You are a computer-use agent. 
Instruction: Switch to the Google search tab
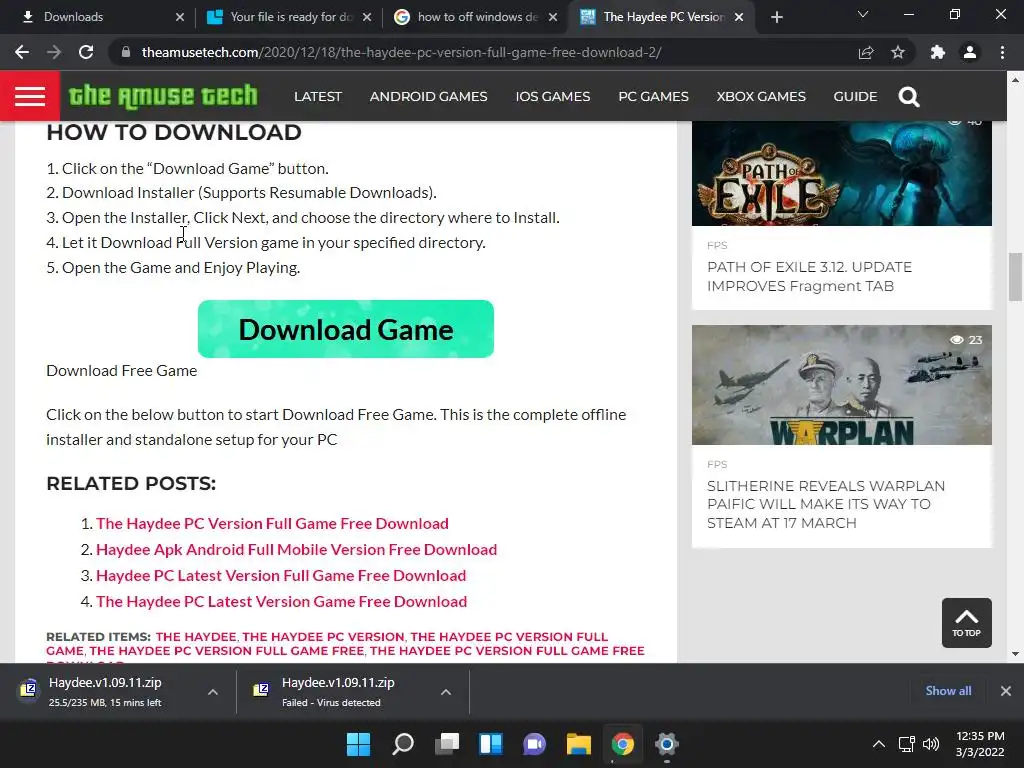click(475, 17)
